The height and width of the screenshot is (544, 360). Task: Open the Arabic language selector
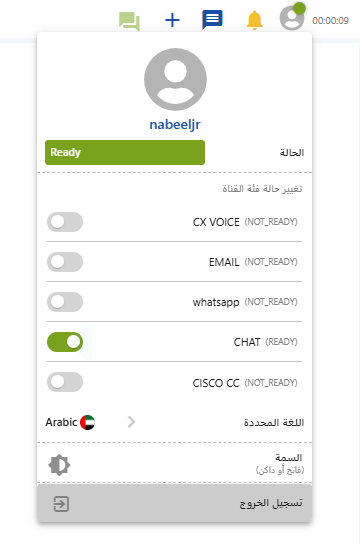70,422
